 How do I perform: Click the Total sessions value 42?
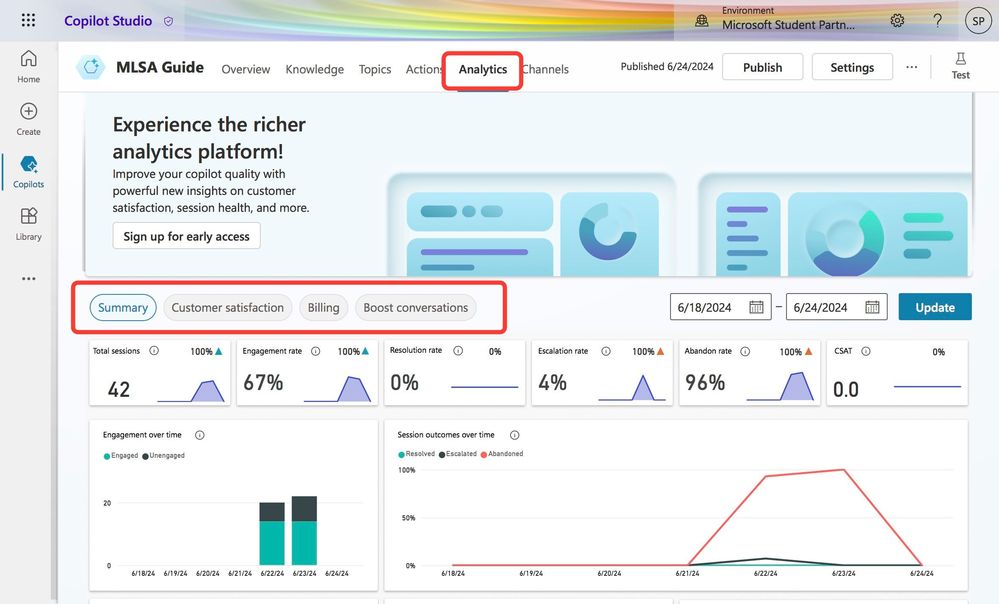pos(119,389)
